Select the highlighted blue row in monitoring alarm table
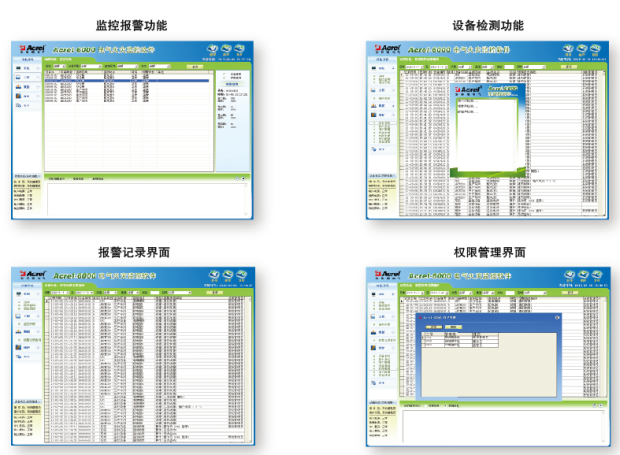The image size is (620, 455). [126, 78]
